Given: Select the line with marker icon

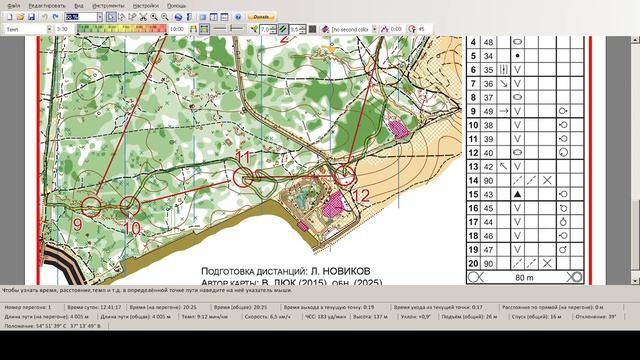Looking at the screenshot, I should point(236,29).
